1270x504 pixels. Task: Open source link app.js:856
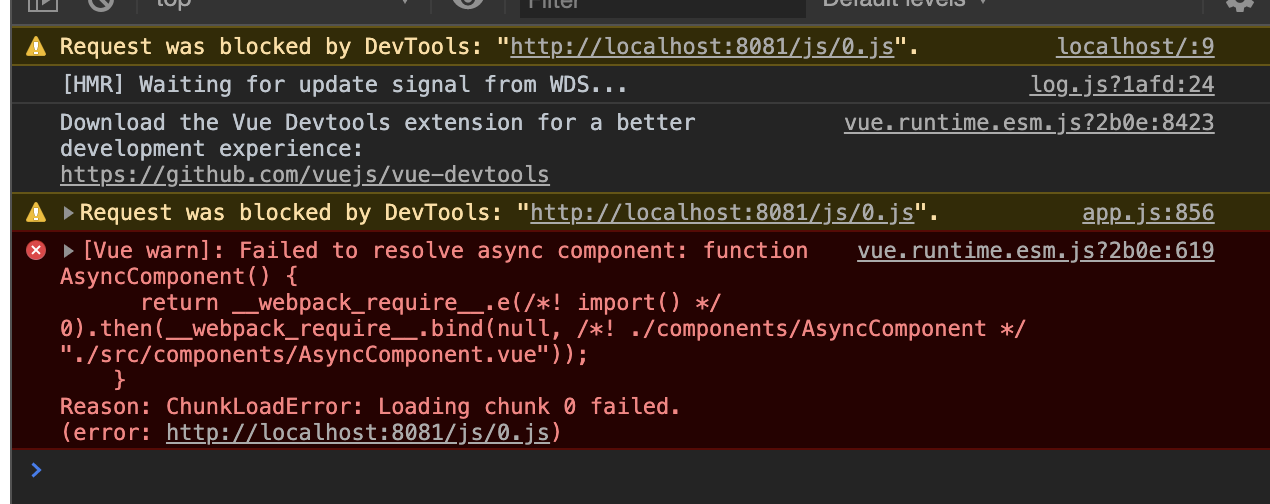[x=1148, y=212]
